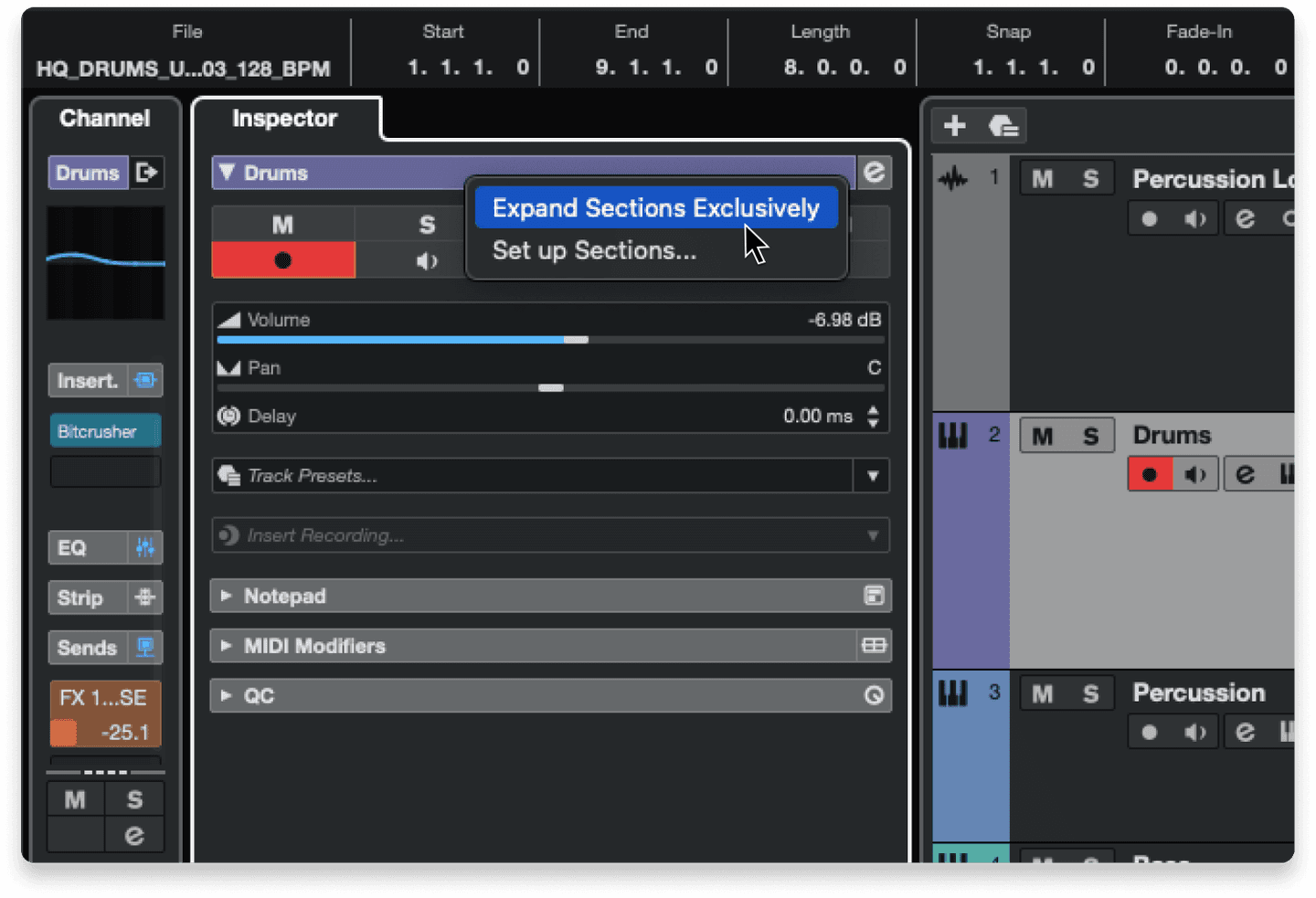This screenshot has height=898, width=1316.
Task: Mute the Percussion track
Action: [x=1041, y=692]
